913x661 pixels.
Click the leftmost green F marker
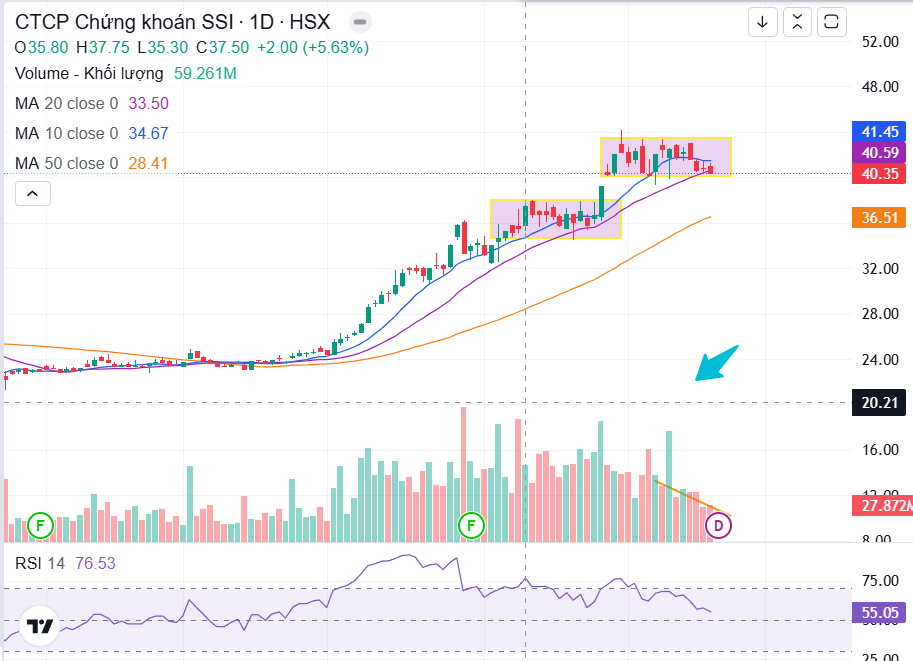tap(40, 524)
